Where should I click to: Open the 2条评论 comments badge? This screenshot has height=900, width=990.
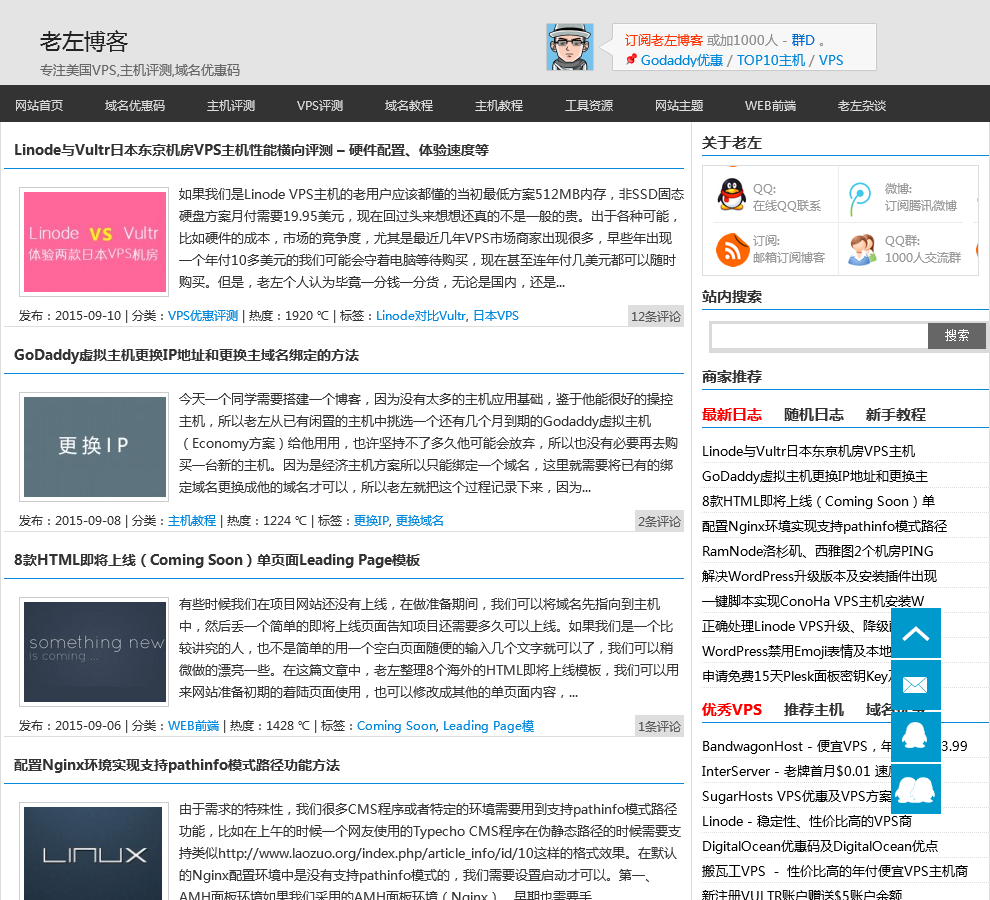[659, 522]
